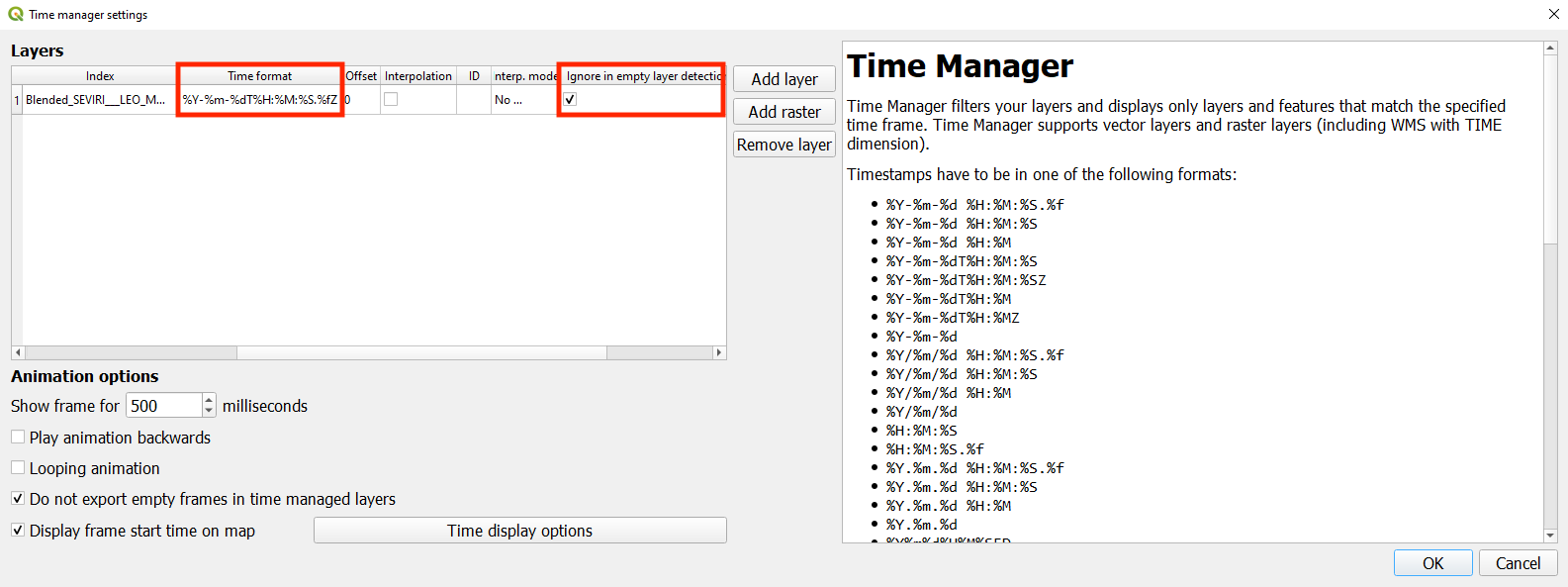Click the Show frame for milliseconds field

pyautogui.click(x=163, y=406)
